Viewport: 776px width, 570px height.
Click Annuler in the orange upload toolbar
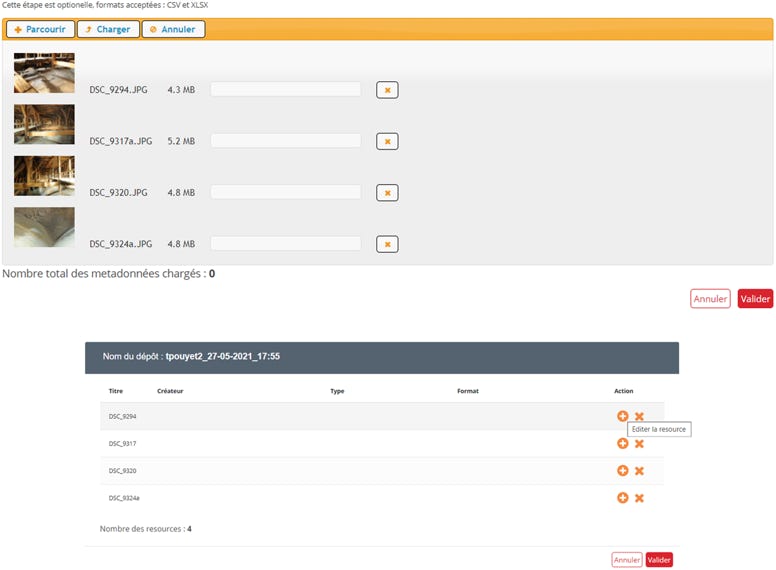pyautogui.click(x=173, y=29)
